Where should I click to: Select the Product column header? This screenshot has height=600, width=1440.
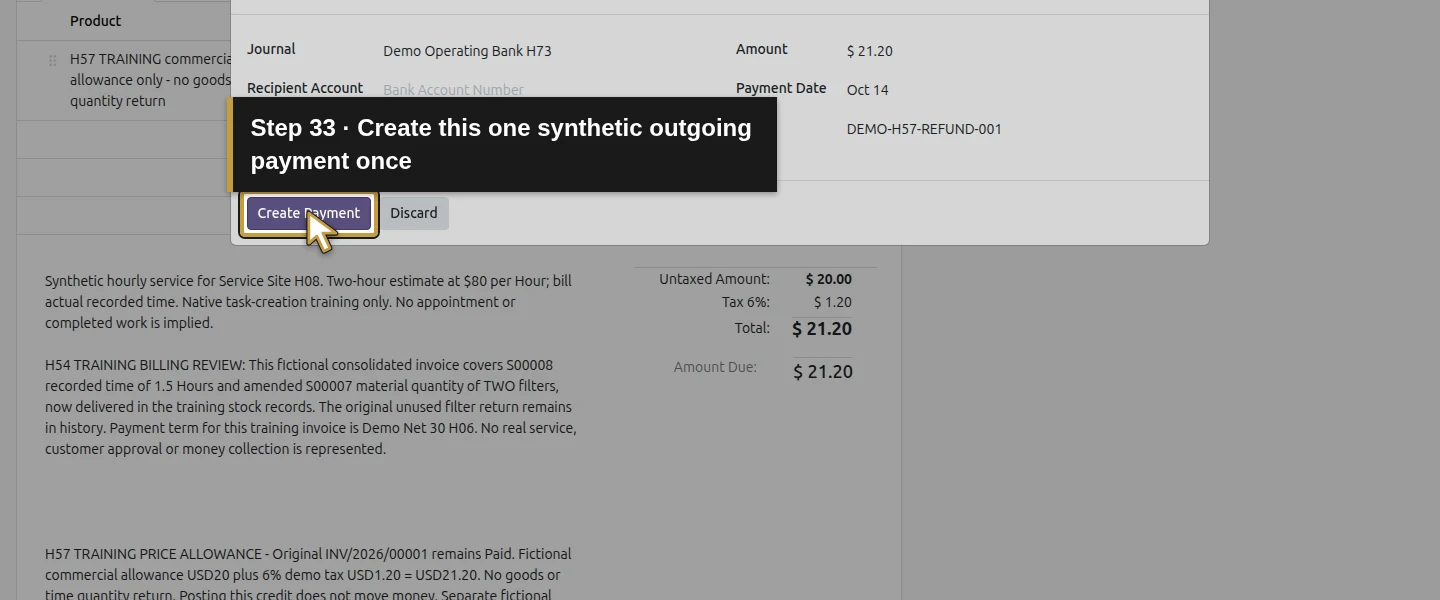96,21
